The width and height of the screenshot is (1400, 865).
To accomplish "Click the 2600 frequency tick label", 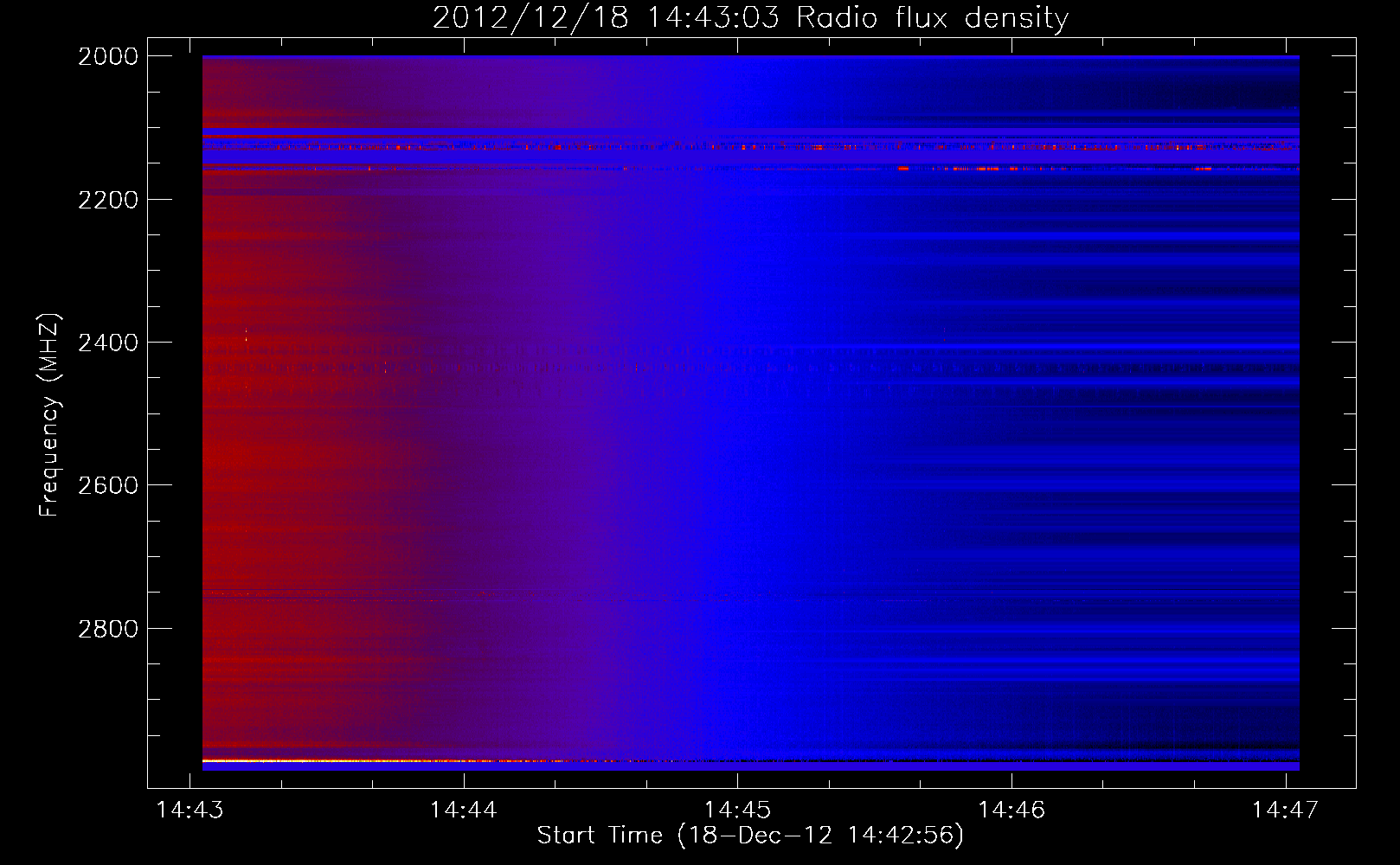I will 108,485.
